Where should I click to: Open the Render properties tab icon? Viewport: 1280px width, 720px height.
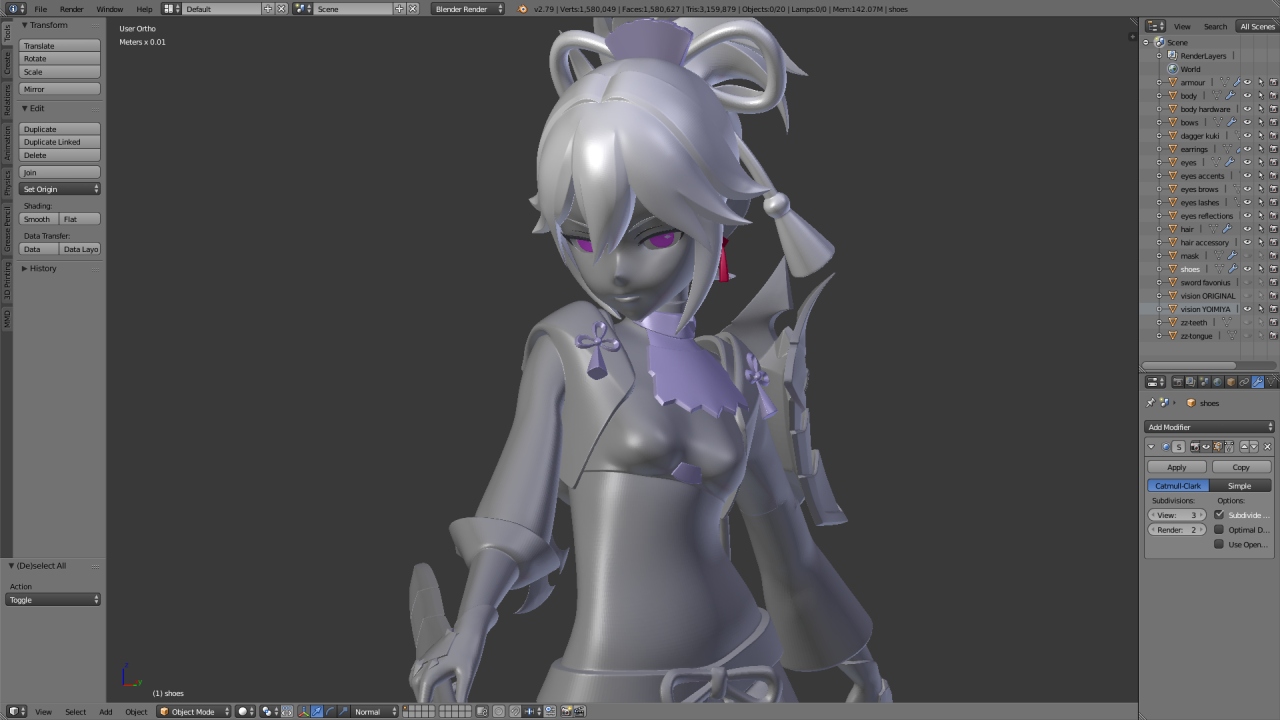click(1178, 382)
